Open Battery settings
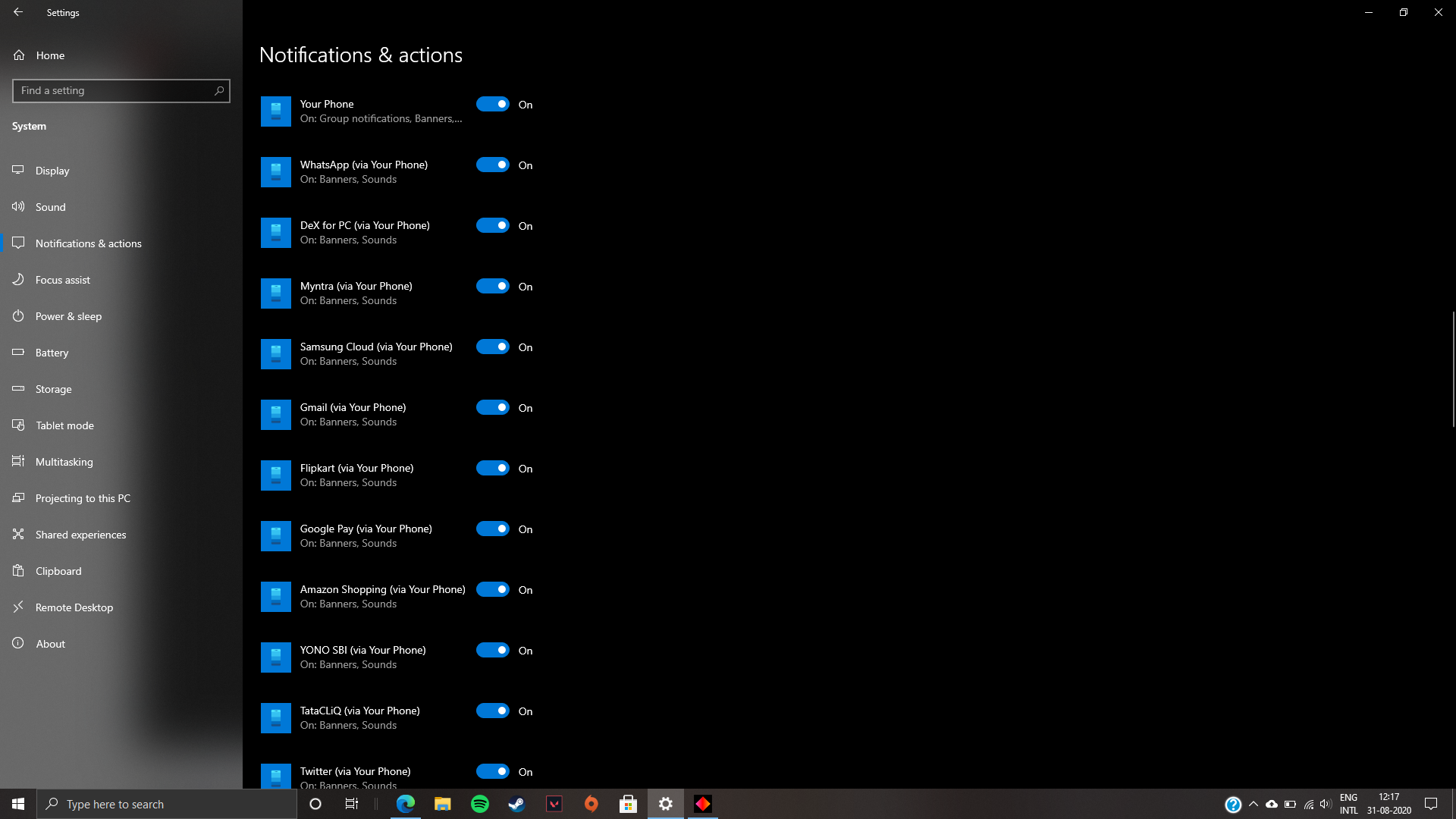The height and width of the screenshot is (819, 1456). point(121,353)
